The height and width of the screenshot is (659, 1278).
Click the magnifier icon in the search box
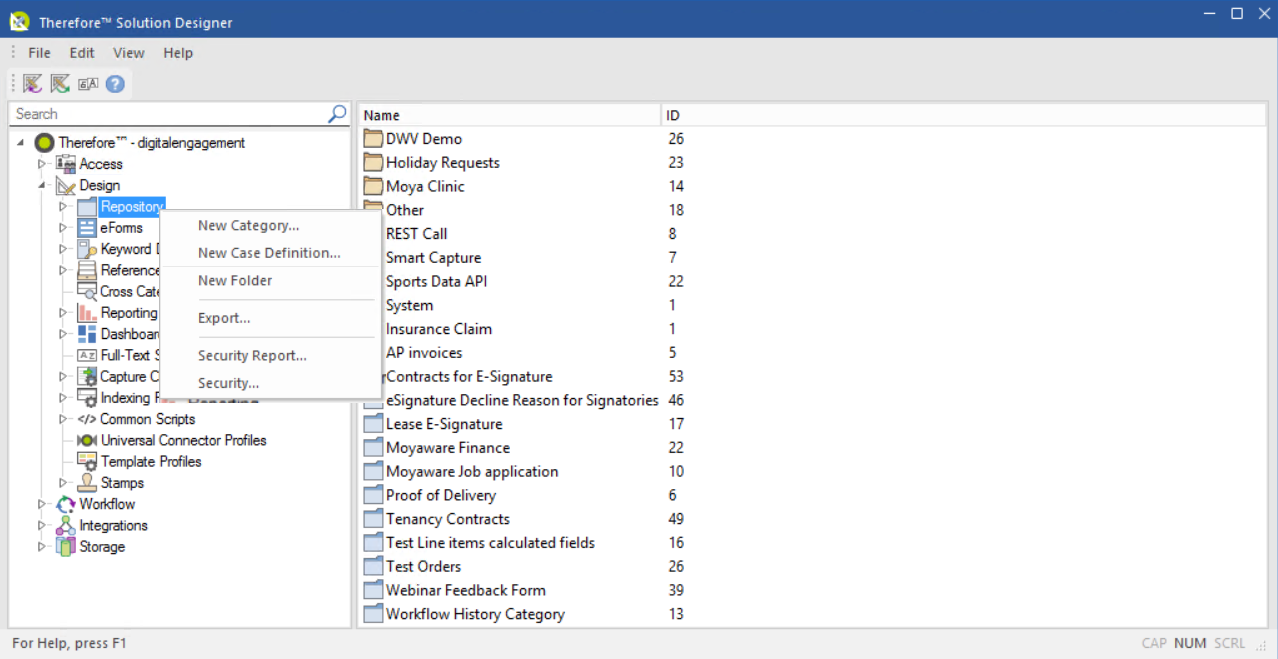pyautogui.click(x=337, y=114)
